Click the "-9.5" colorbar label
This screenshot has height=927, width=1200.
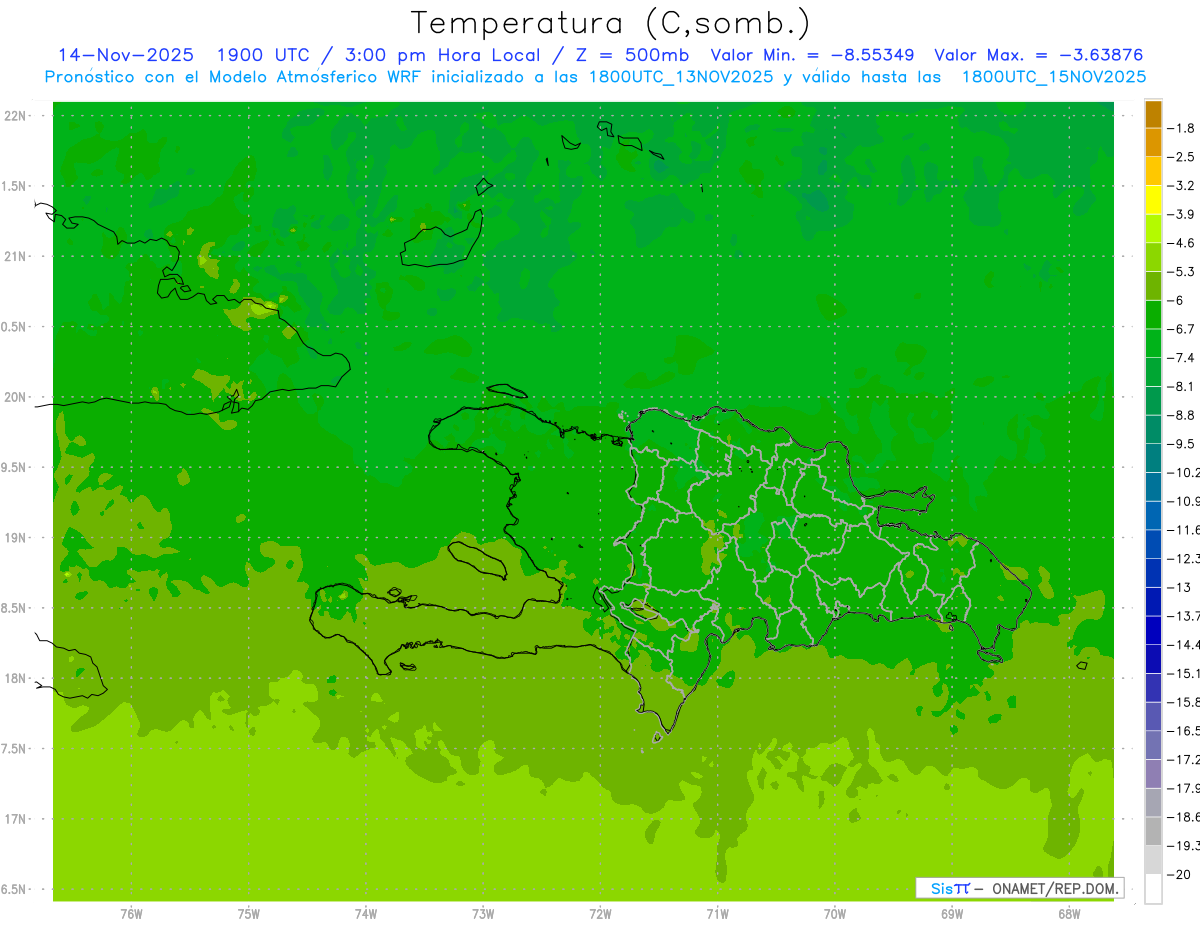click(1182, 443)
